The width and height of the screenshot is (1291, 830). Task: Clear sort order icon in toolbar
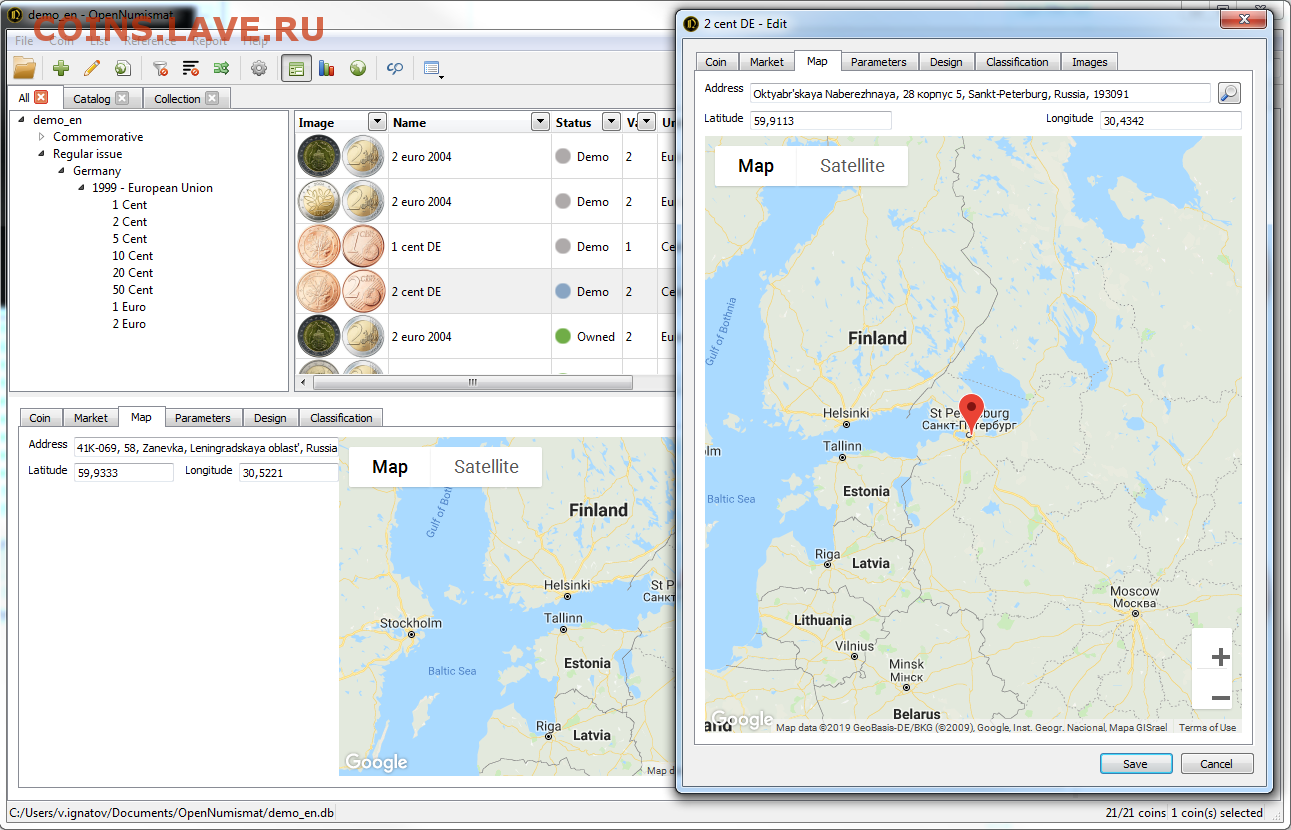coord(190,68)
